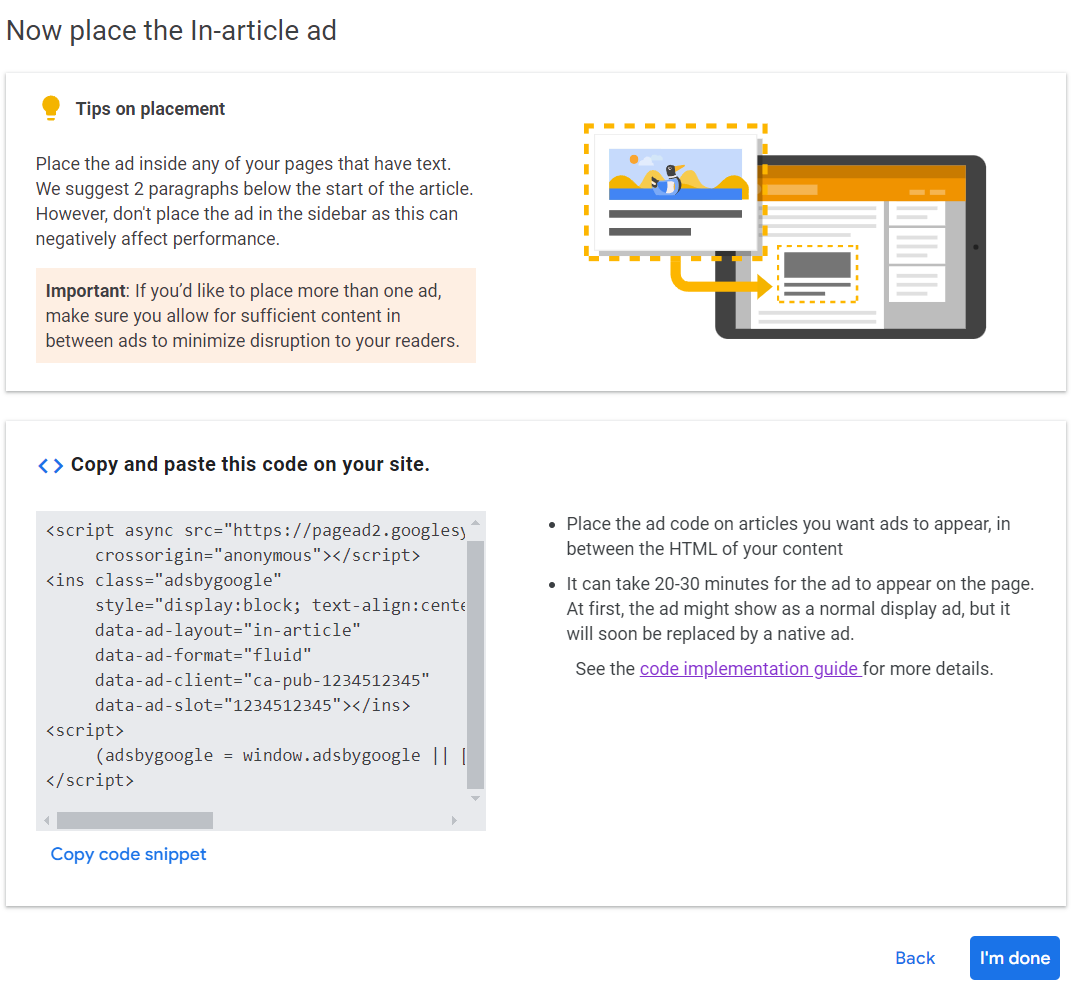Click the code box scroll left arrow
This screenshot has width=1076, height=991.
pos(47,820)
